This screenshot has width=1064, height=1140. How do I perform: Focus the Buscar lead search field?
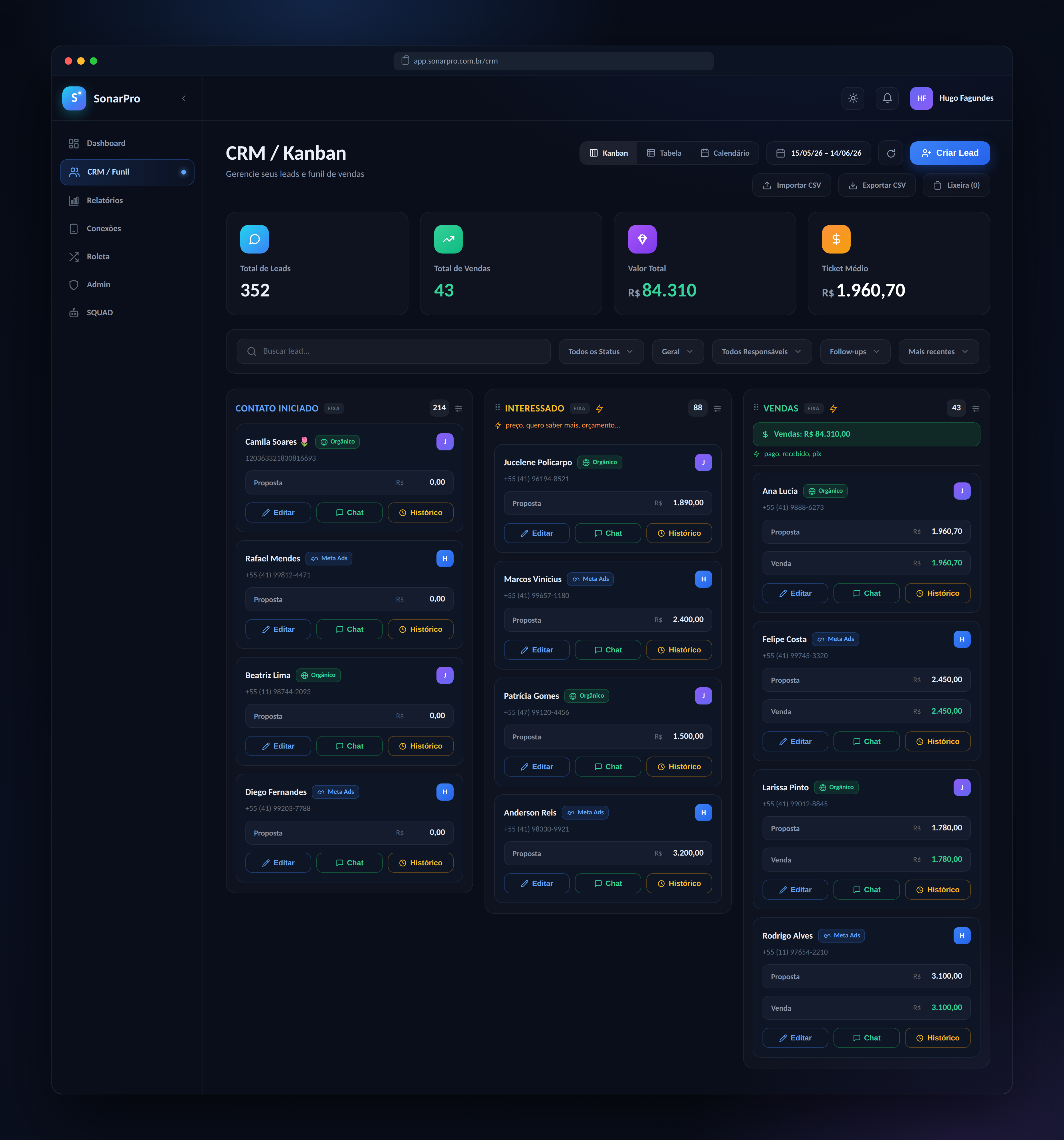394,351
